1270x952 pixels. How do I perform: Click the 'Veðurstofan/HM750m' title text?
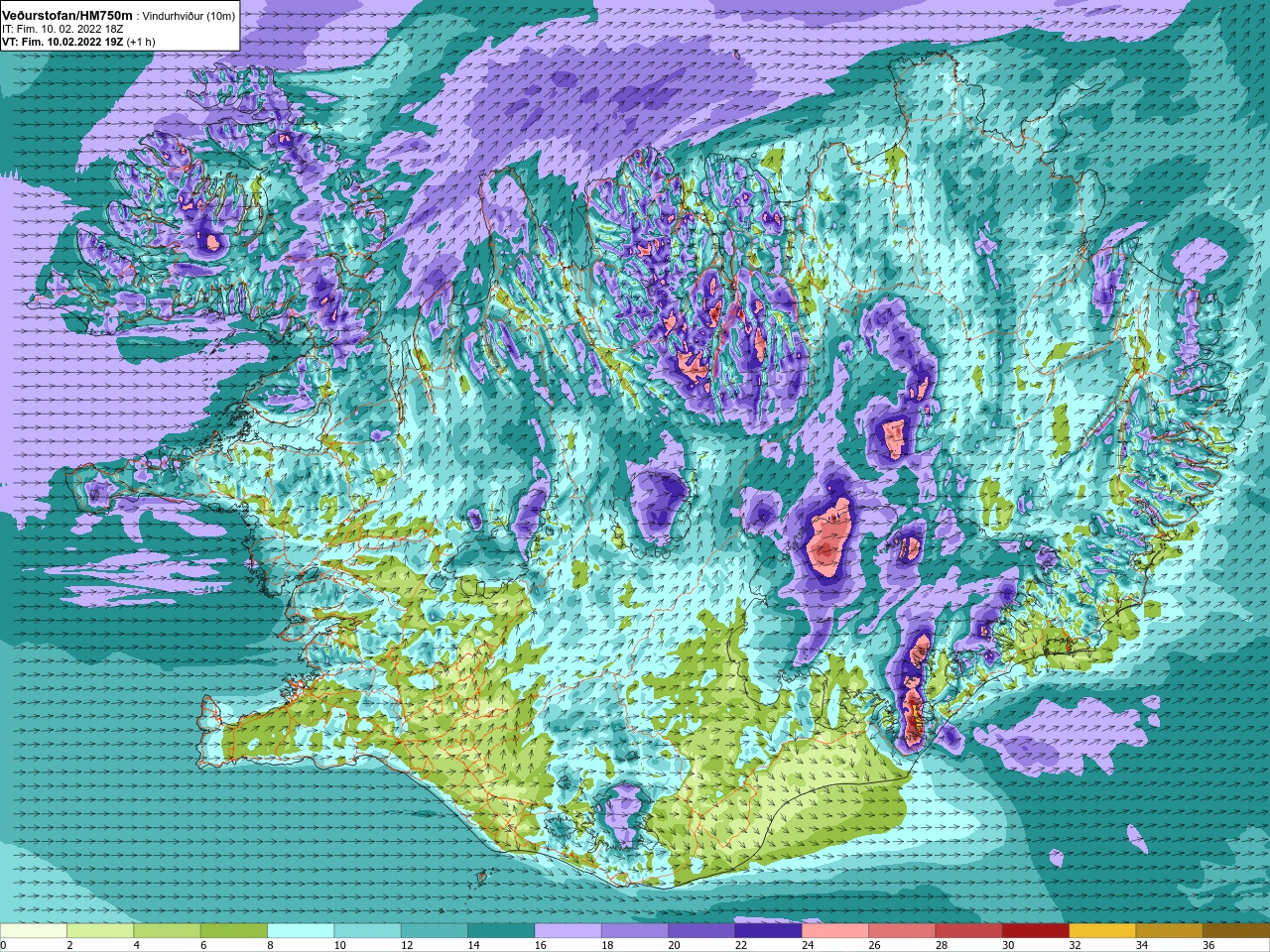click(x=67, y=16)
